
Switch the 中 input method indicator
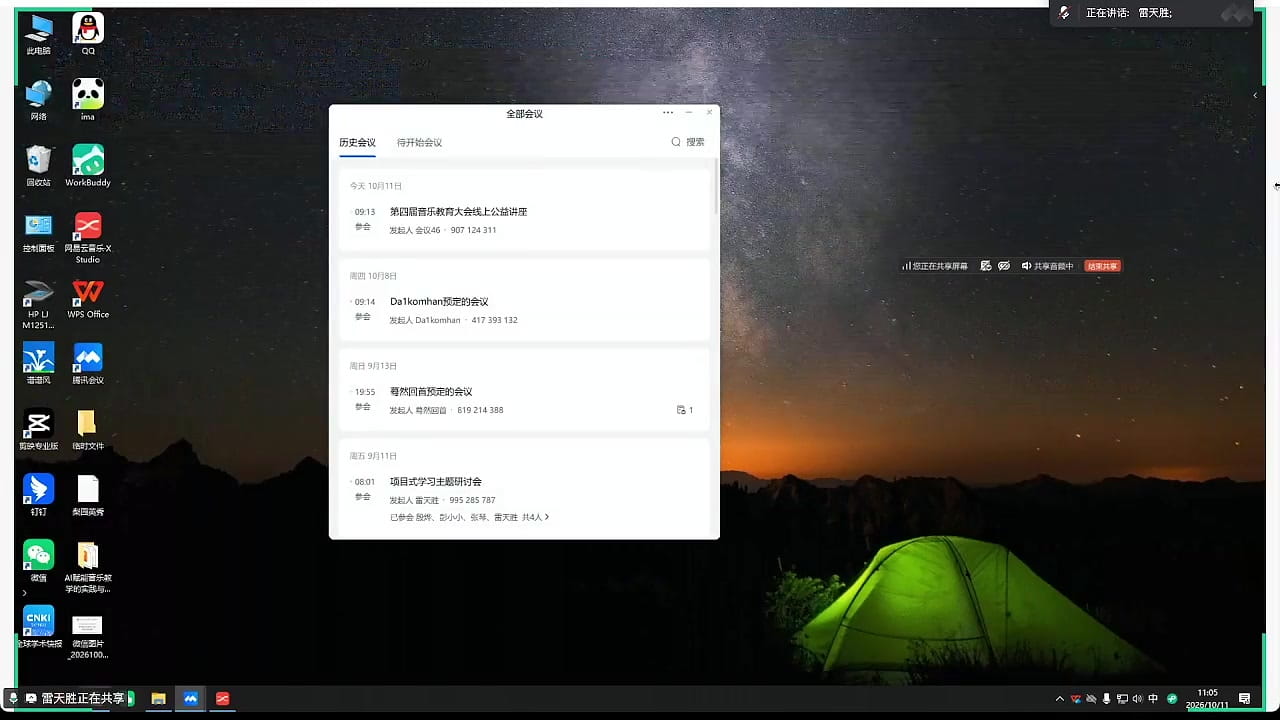tap(1153, 698)
